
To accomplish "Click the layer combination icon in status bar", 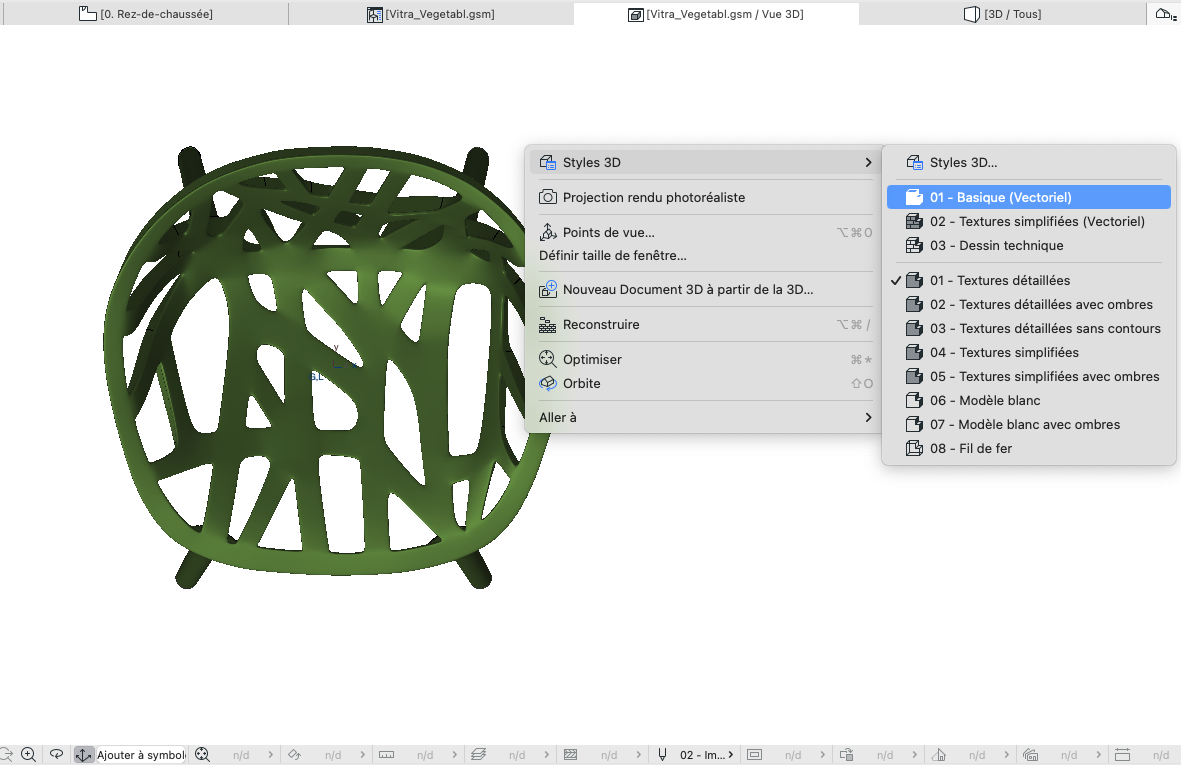I will tap(478, 754).
